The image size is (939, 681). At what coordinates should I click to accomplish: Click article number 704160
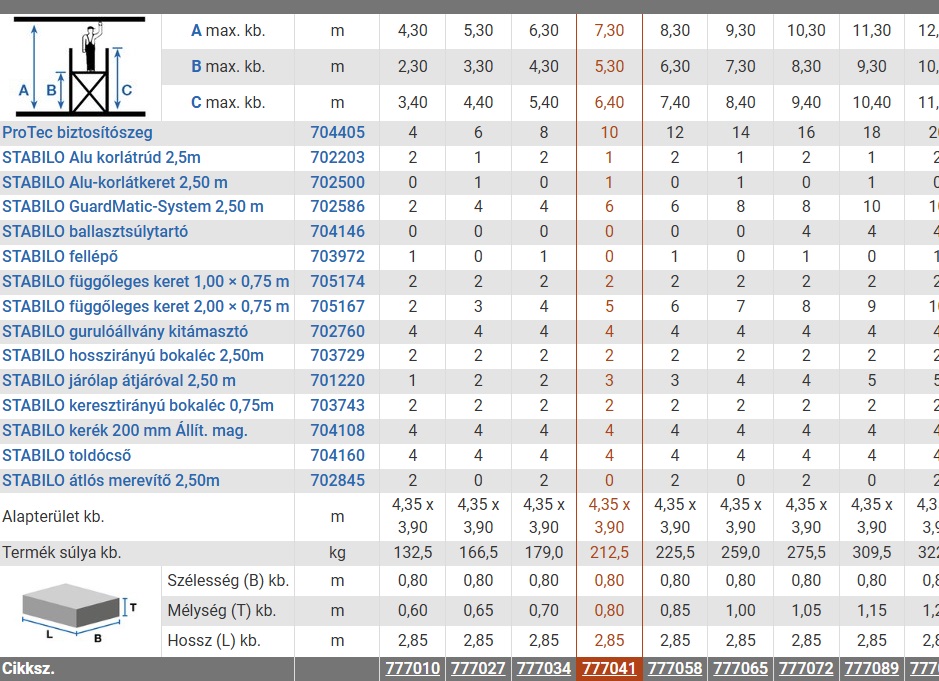[338, 456]
